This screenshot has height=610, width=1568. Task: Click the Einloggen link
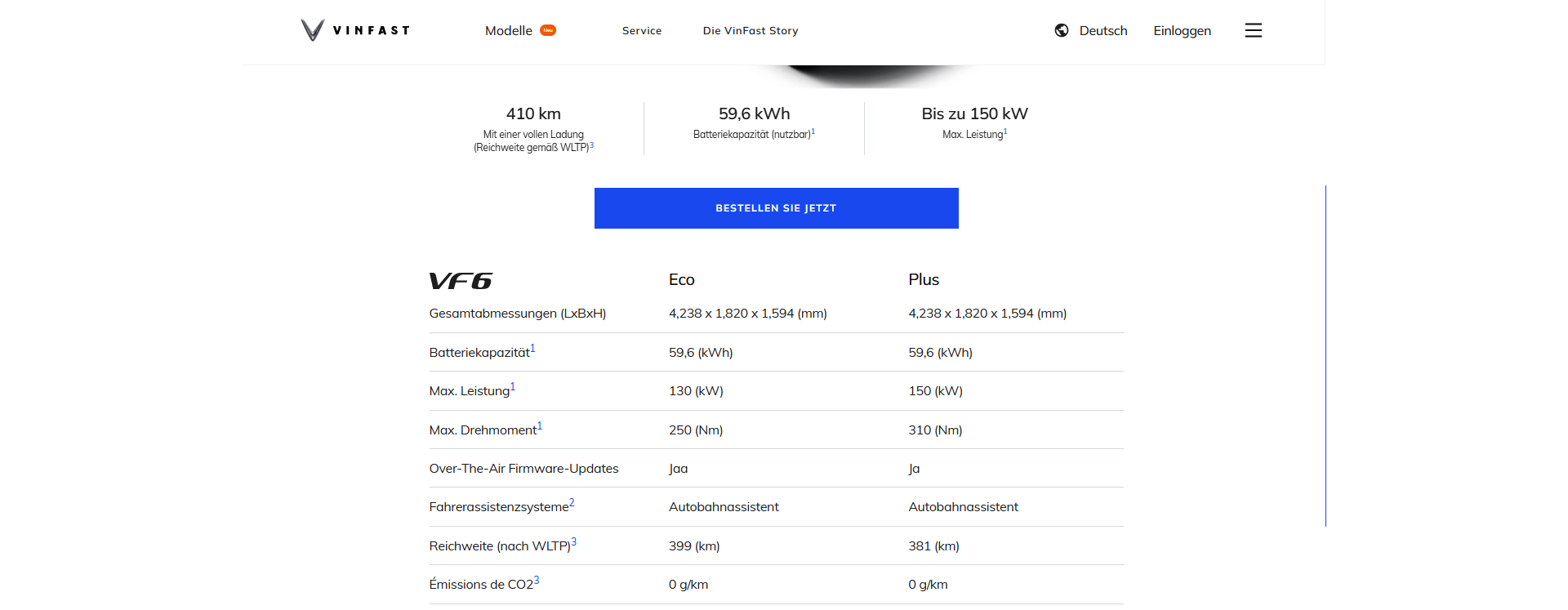click(x=1182, y=30)
